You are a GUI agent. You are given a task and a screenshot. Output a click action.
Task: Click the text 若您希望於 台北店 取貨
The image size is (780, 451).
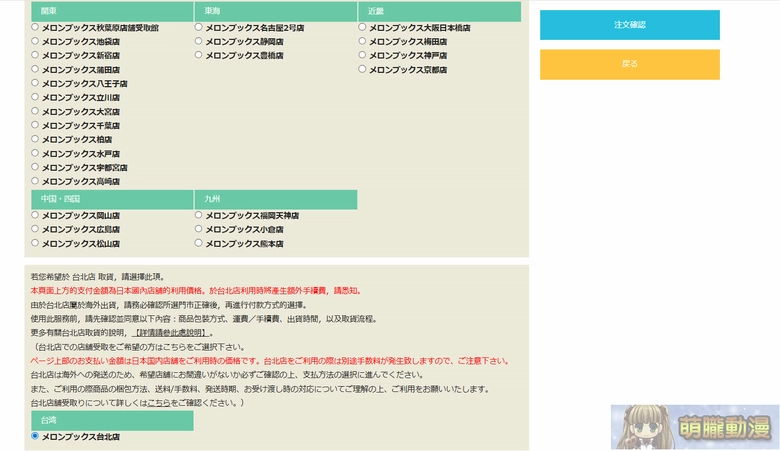point(72,277)
